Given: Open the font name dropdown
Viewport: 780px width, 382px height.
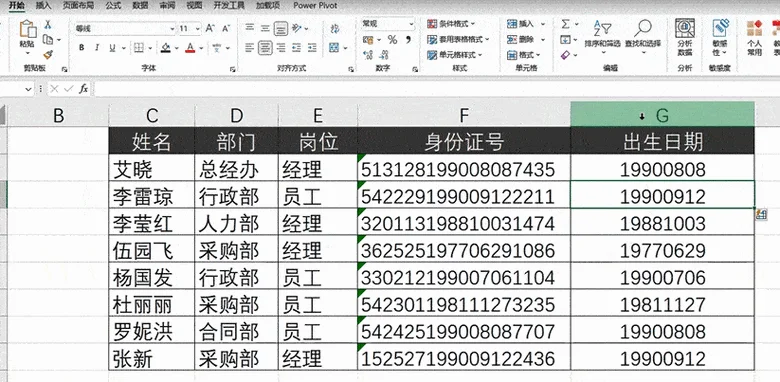Looking at the screenshot, I should [172, 29].
